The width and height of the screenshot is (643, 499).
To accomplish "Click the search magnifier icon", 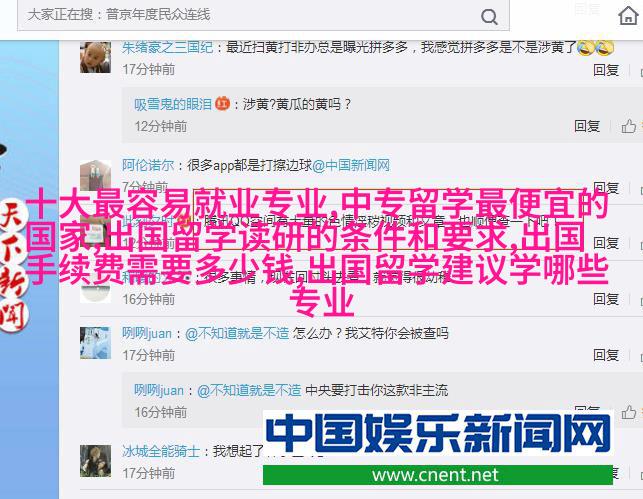I will [x=489, y=17].
